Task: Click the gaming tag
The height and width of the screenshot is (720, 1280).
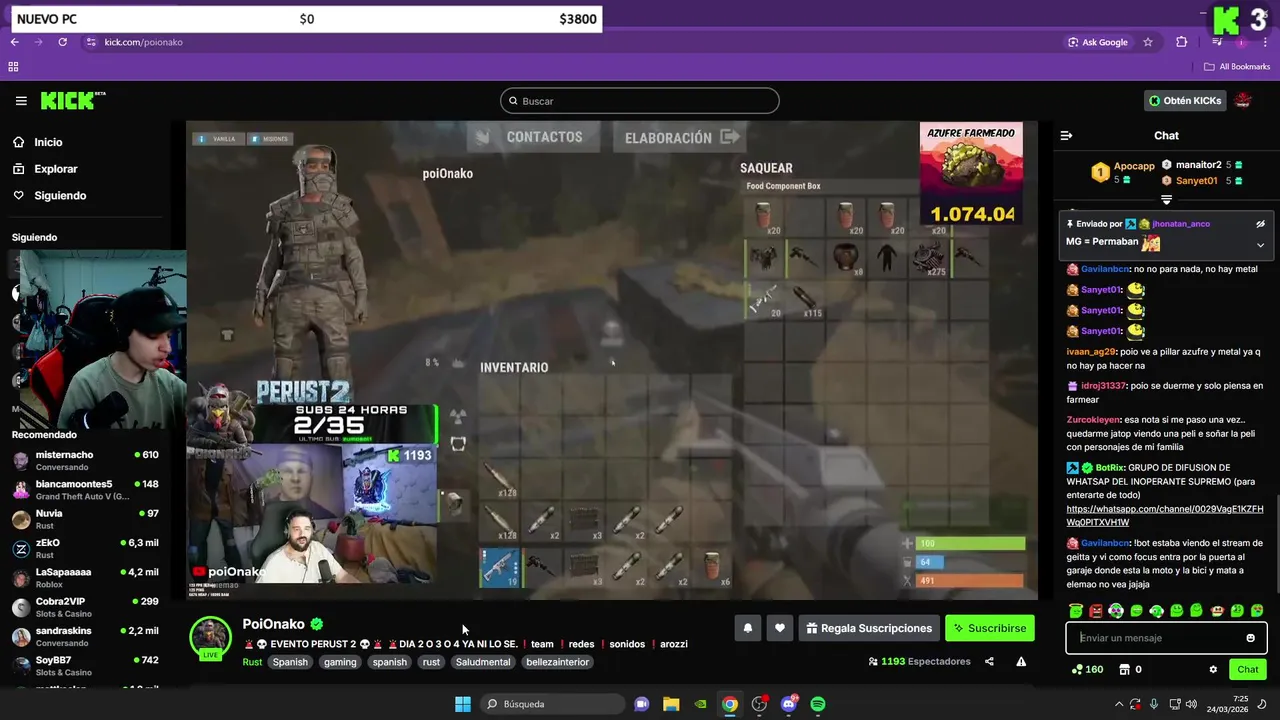Action: point(340,662)
